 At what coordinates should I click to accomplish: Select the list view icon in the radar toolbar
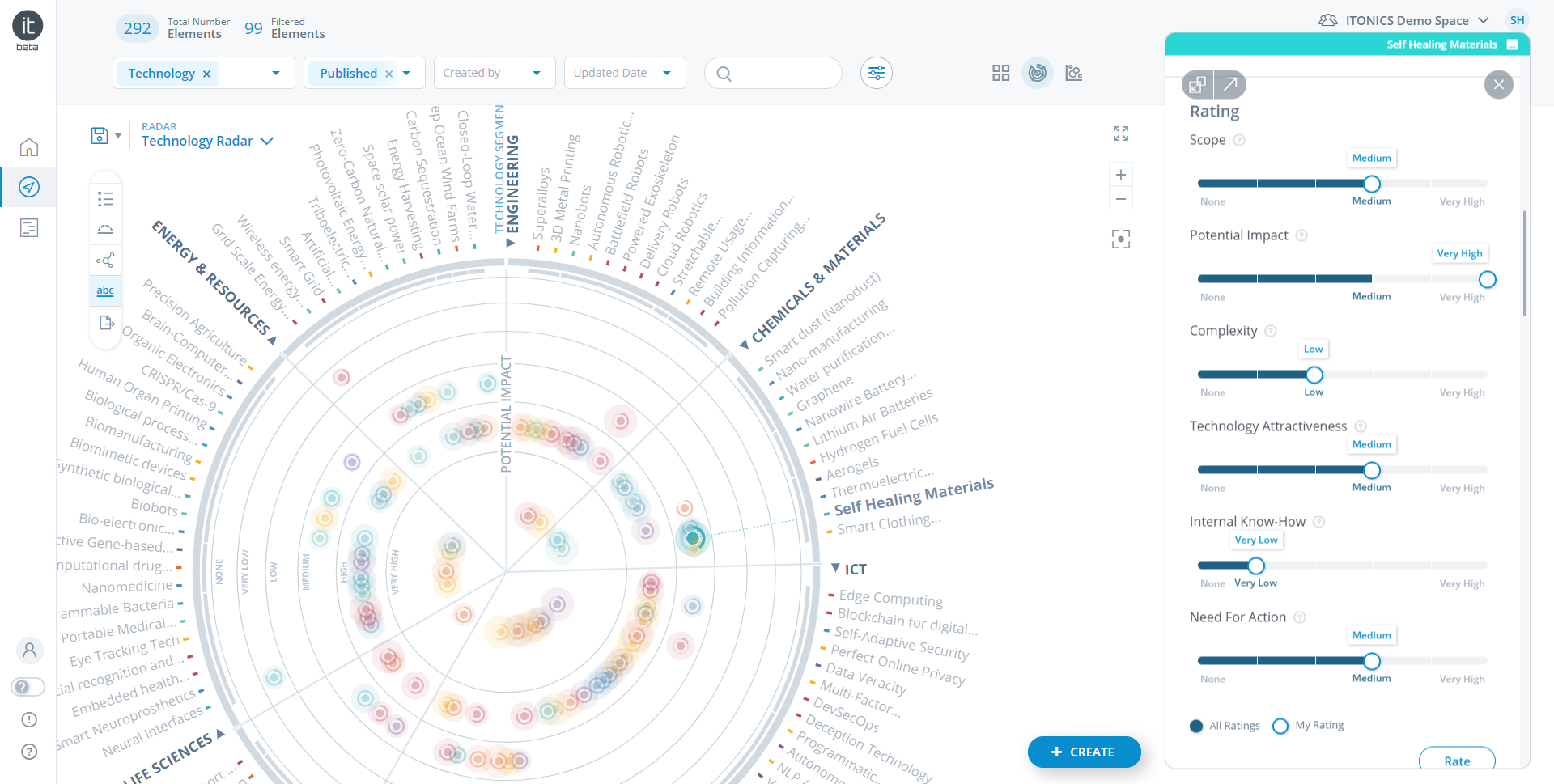pos(105,197)
